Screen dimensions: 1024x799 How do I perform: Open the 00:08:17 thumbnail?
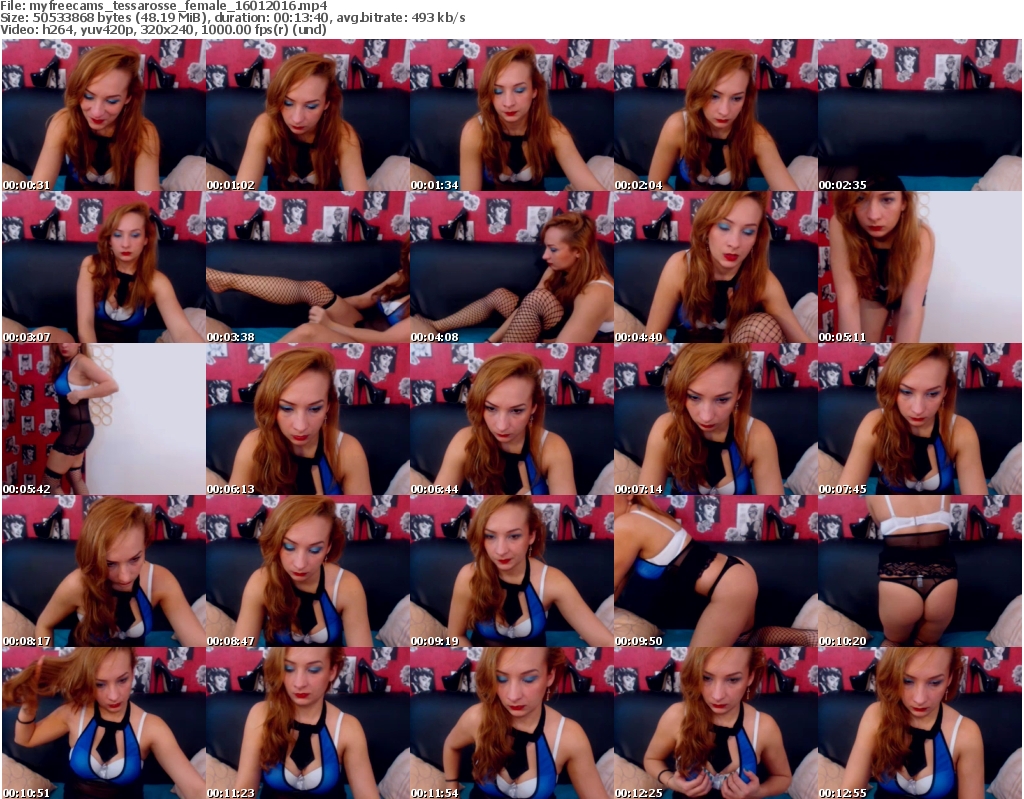click(104, 572)
